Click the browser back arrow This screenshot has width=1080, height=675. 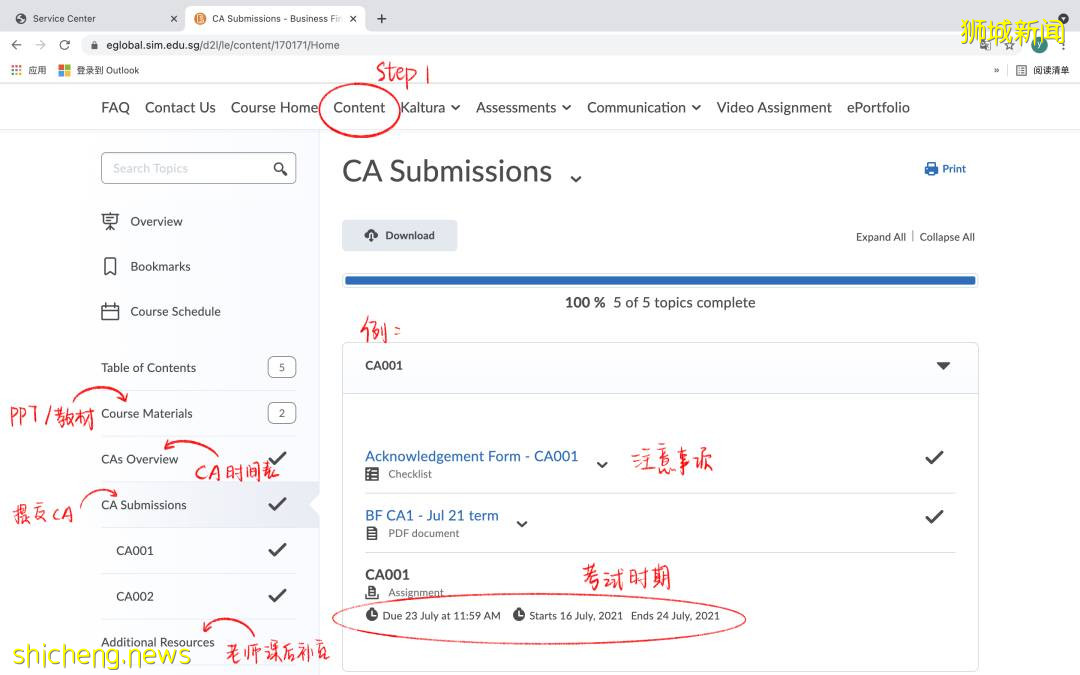pos(17,45)
